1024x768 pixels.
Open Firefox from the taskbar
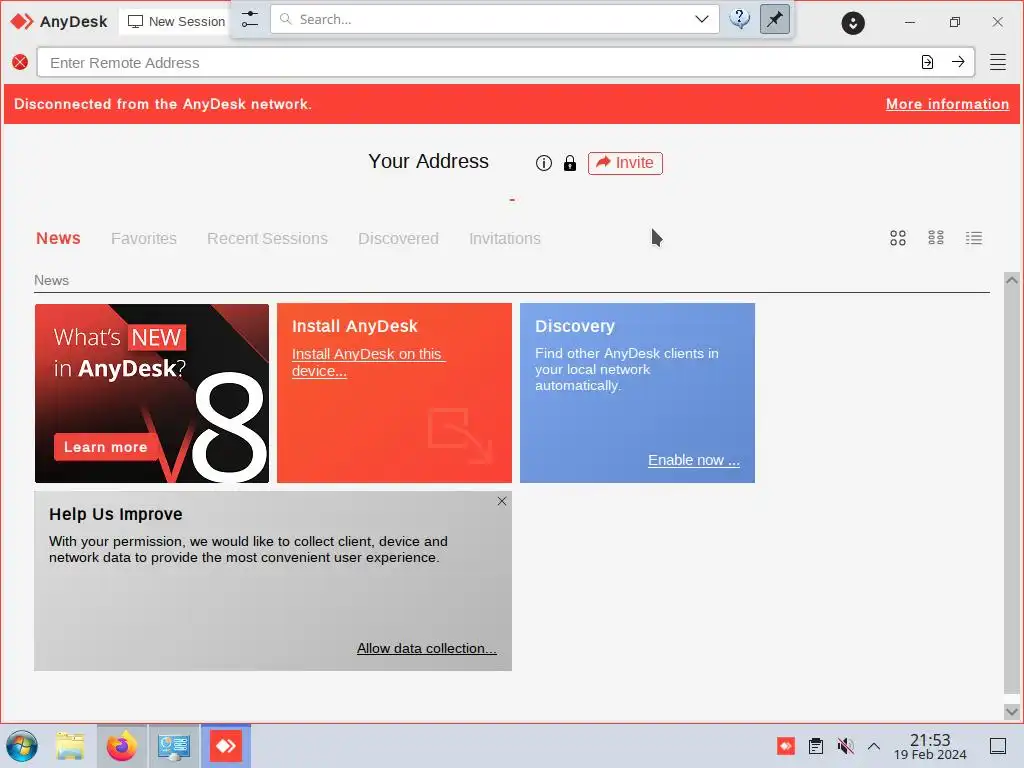coord(121,746)
